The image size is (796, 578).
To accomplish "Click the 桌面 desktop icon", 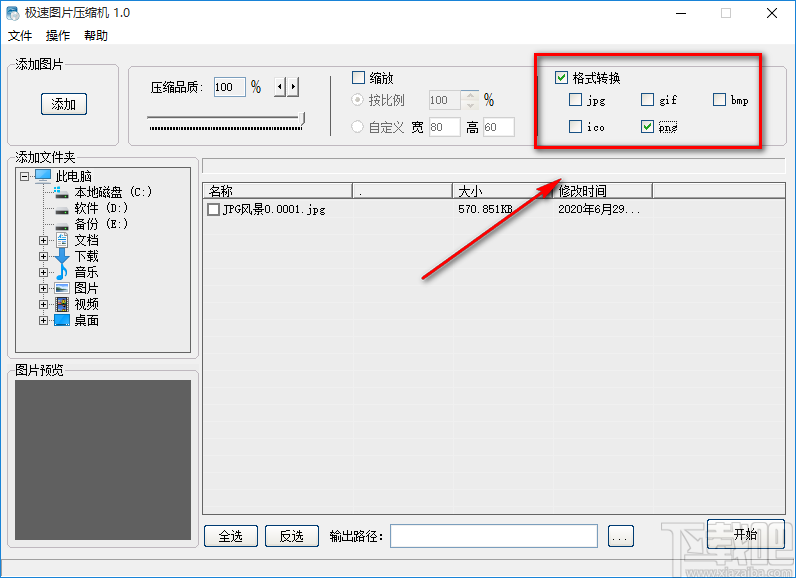I will [62, 320].
